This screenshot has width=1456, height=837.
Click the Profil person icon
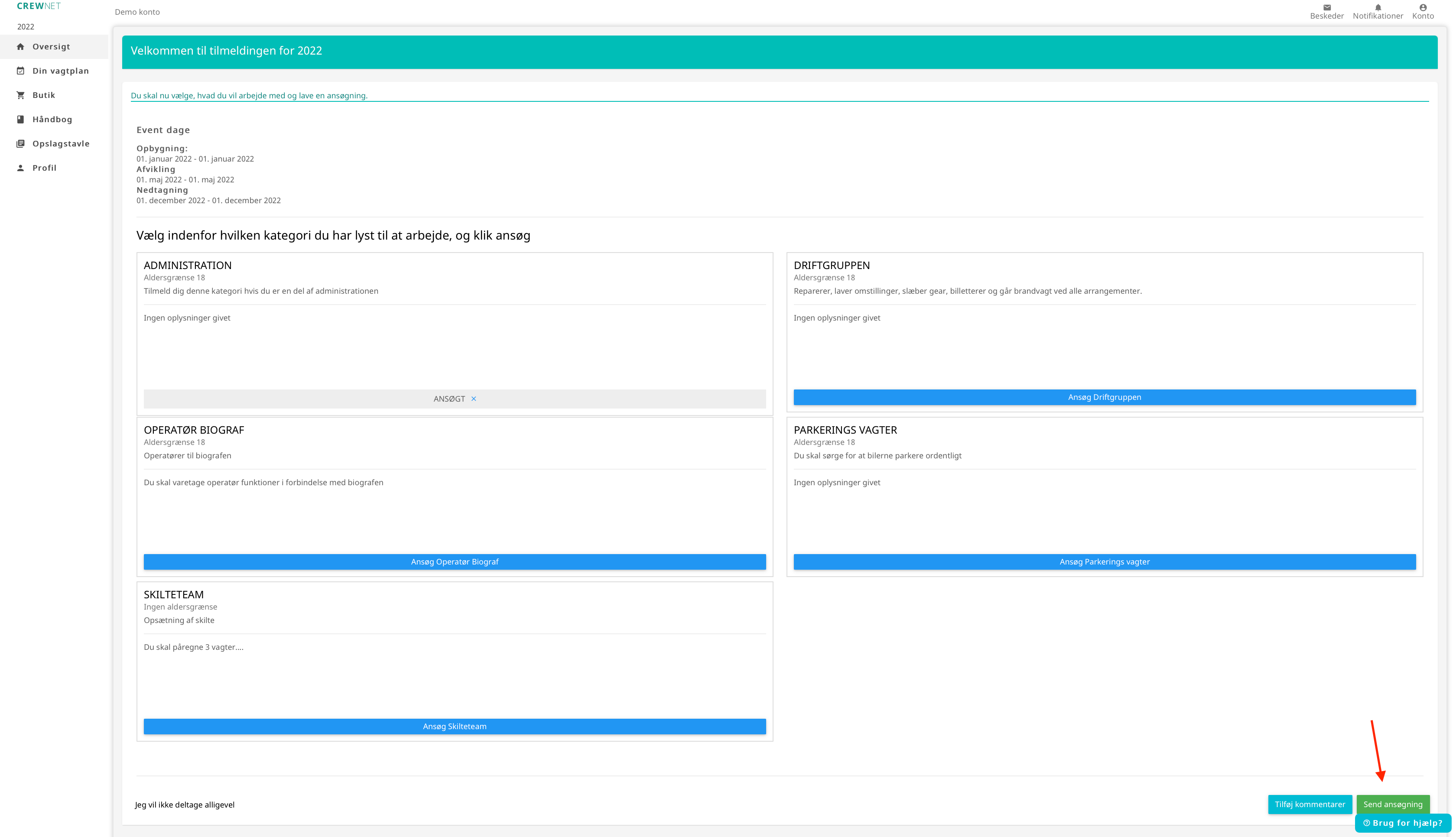(x=21, y=168)
